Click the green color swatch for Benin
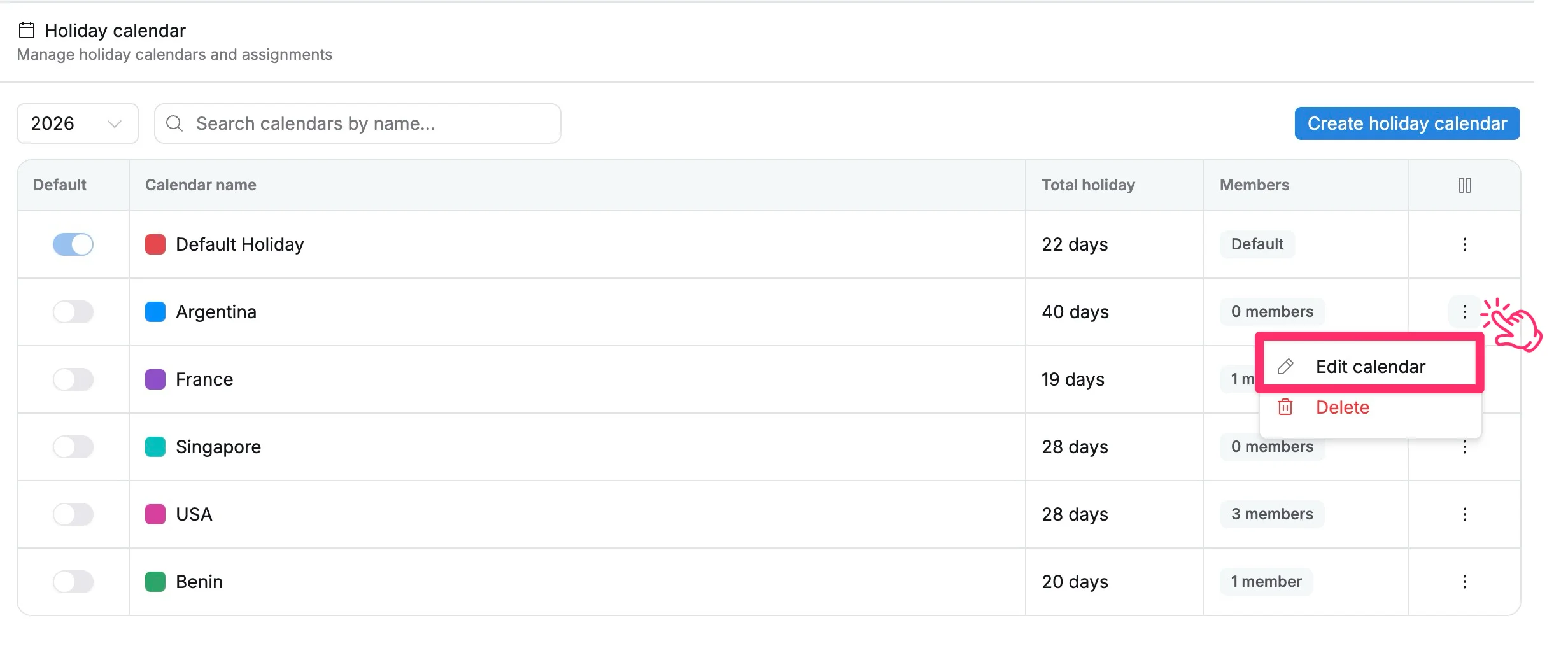1568x653 pixels. [155, 582]
